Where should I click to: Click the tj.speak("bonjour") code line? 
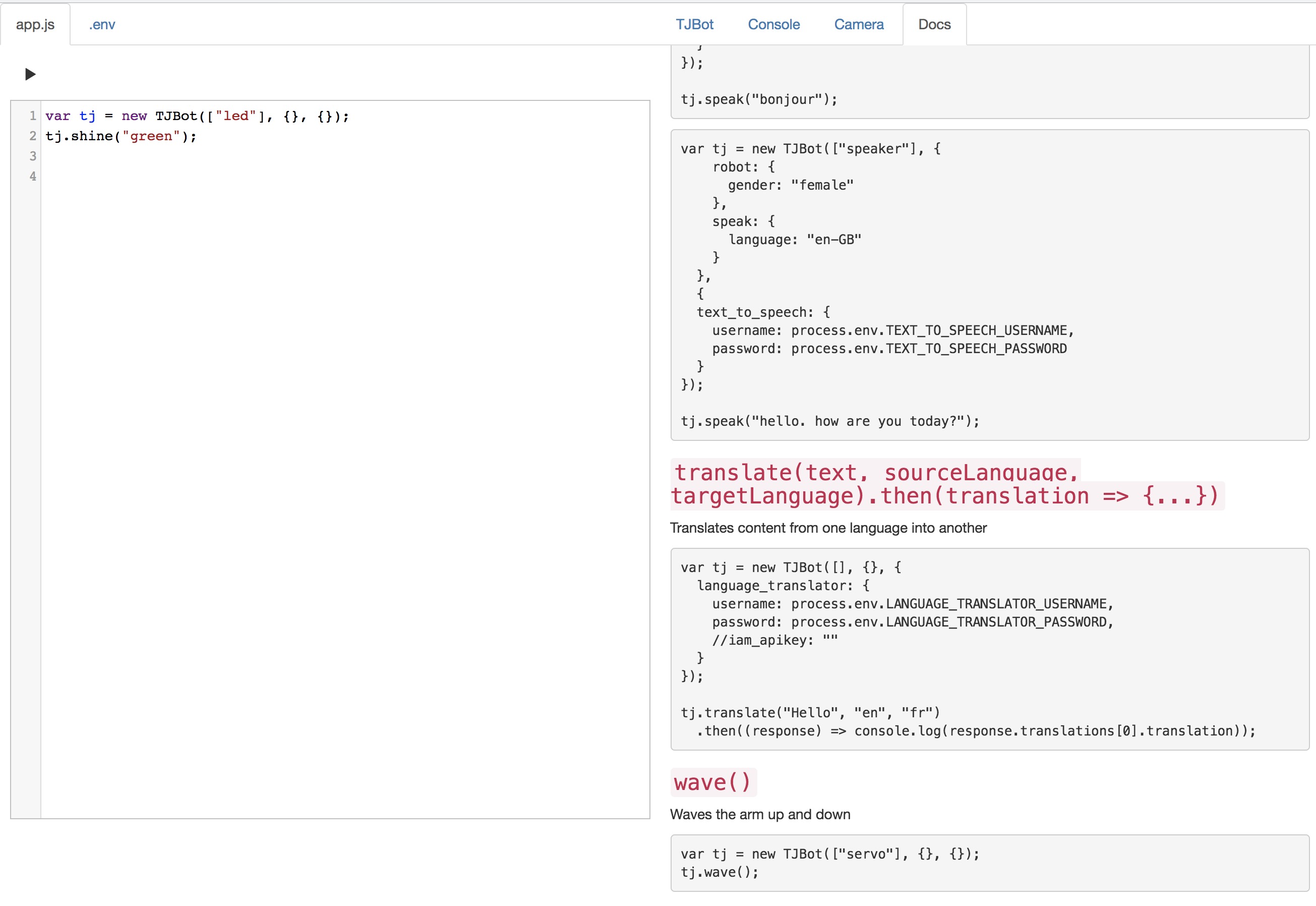(758, 99)
